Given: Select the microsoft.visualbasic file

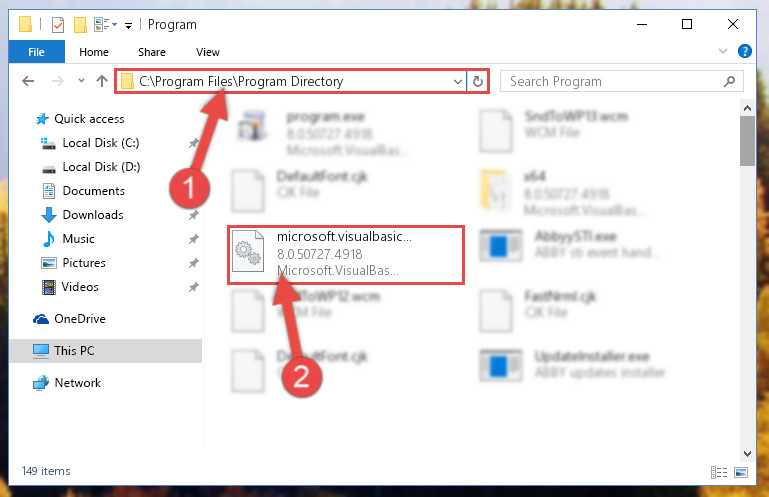Looking at the screenshot, I should pos(346,254).
